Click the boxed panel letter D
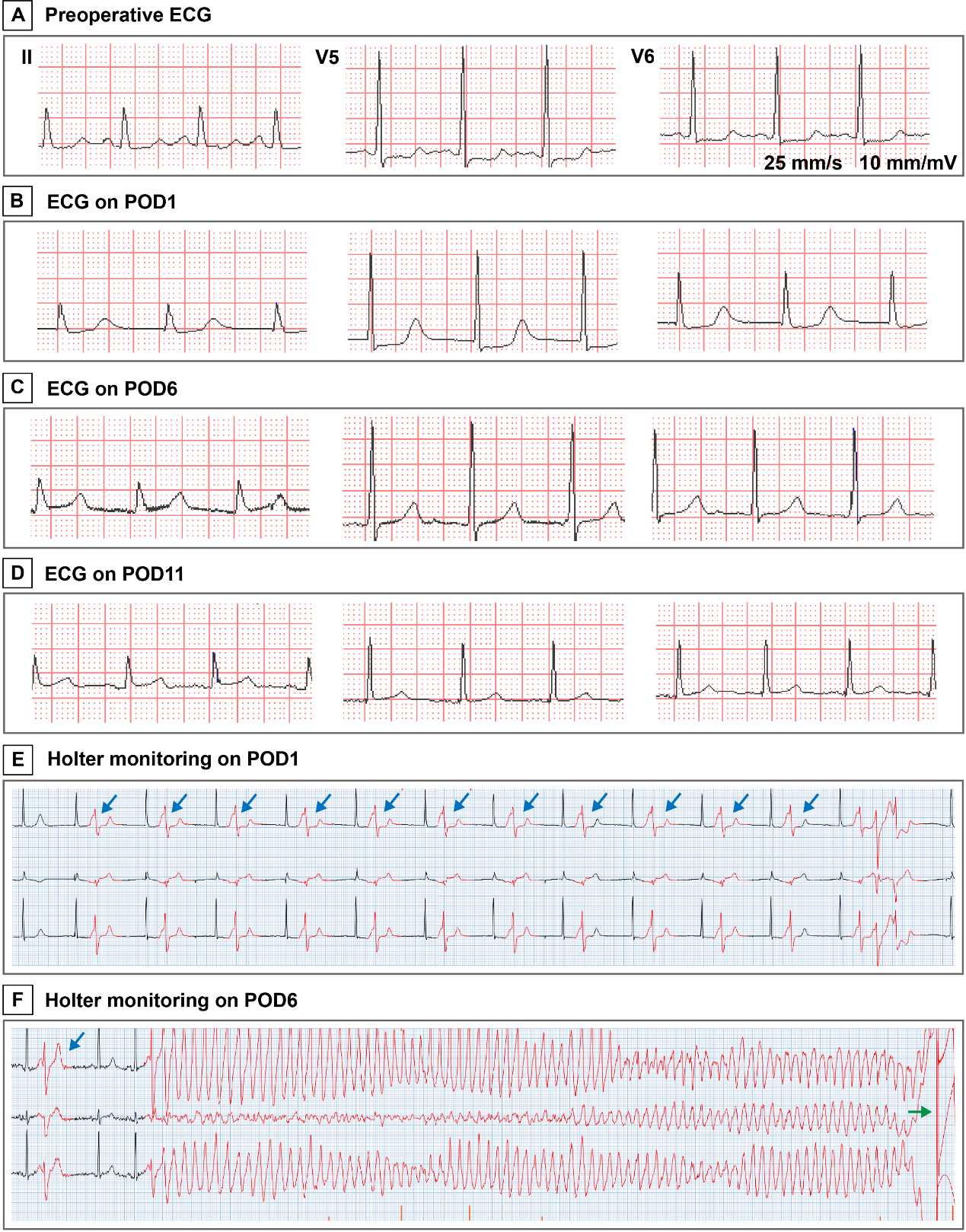 click(18, 573)
